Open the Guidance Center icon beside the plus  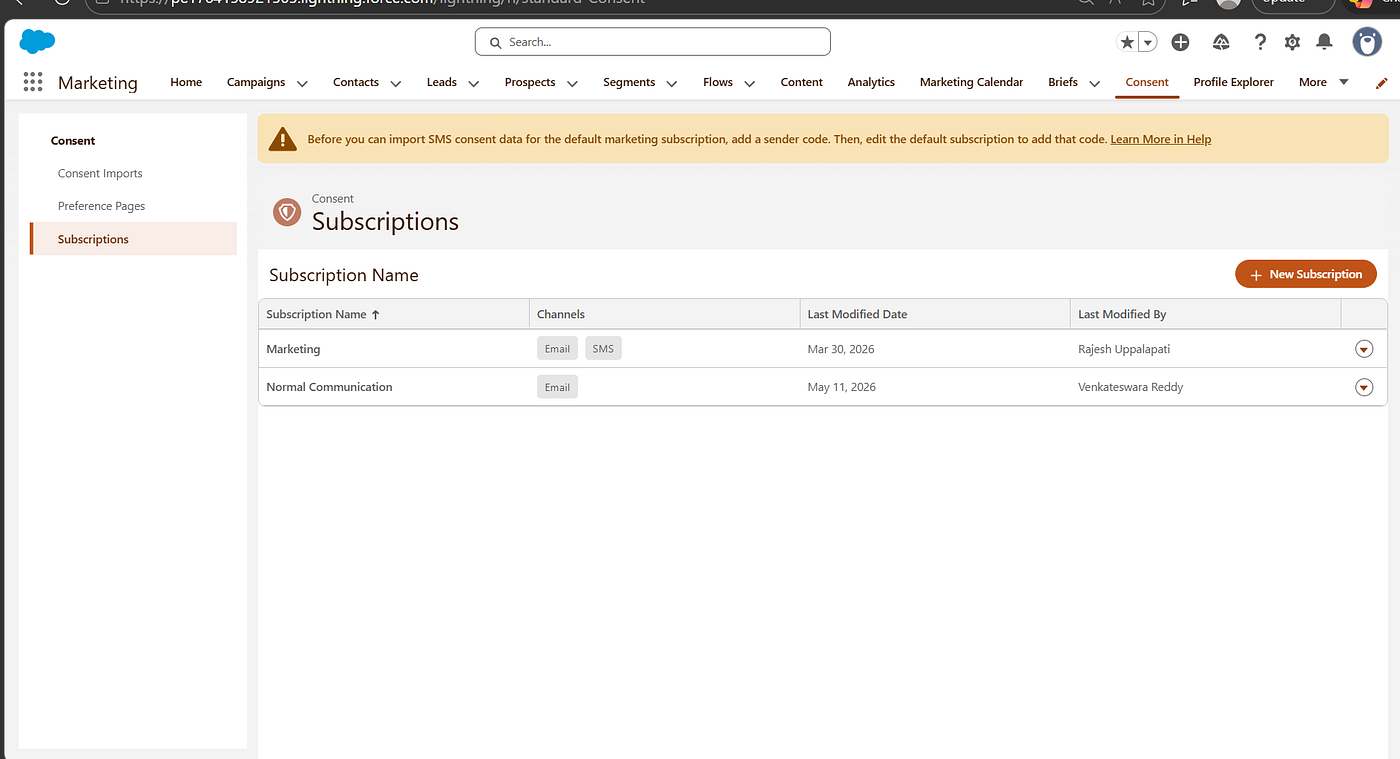click(x=1220, y=42)
